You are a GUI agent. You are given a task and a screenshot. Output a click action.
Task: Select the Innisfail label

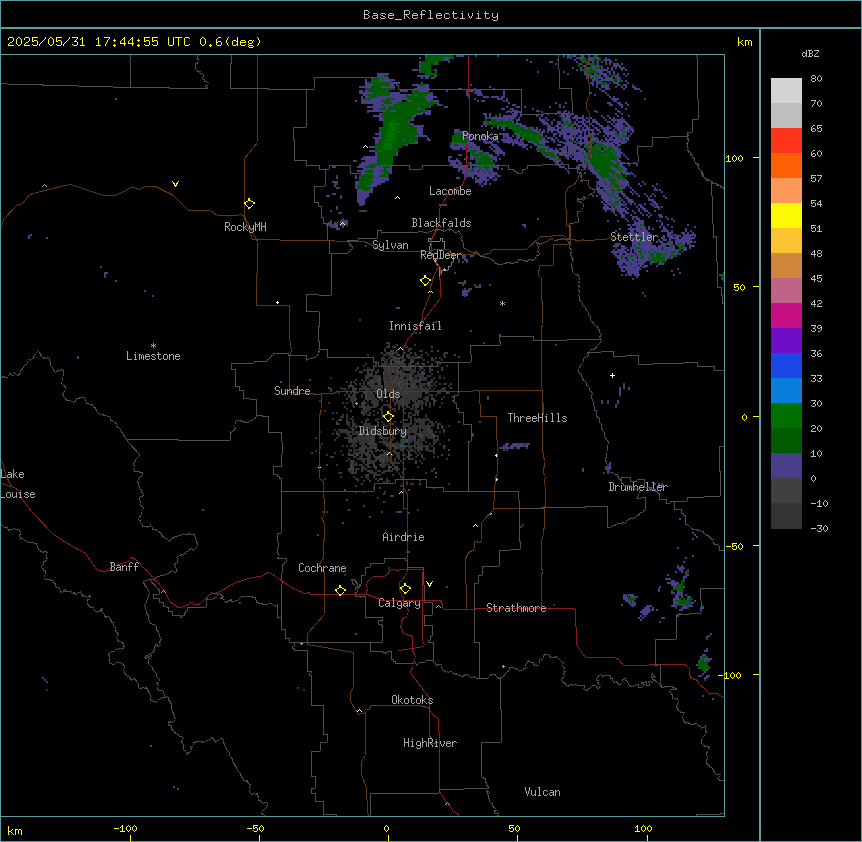(x=415, y=326)
